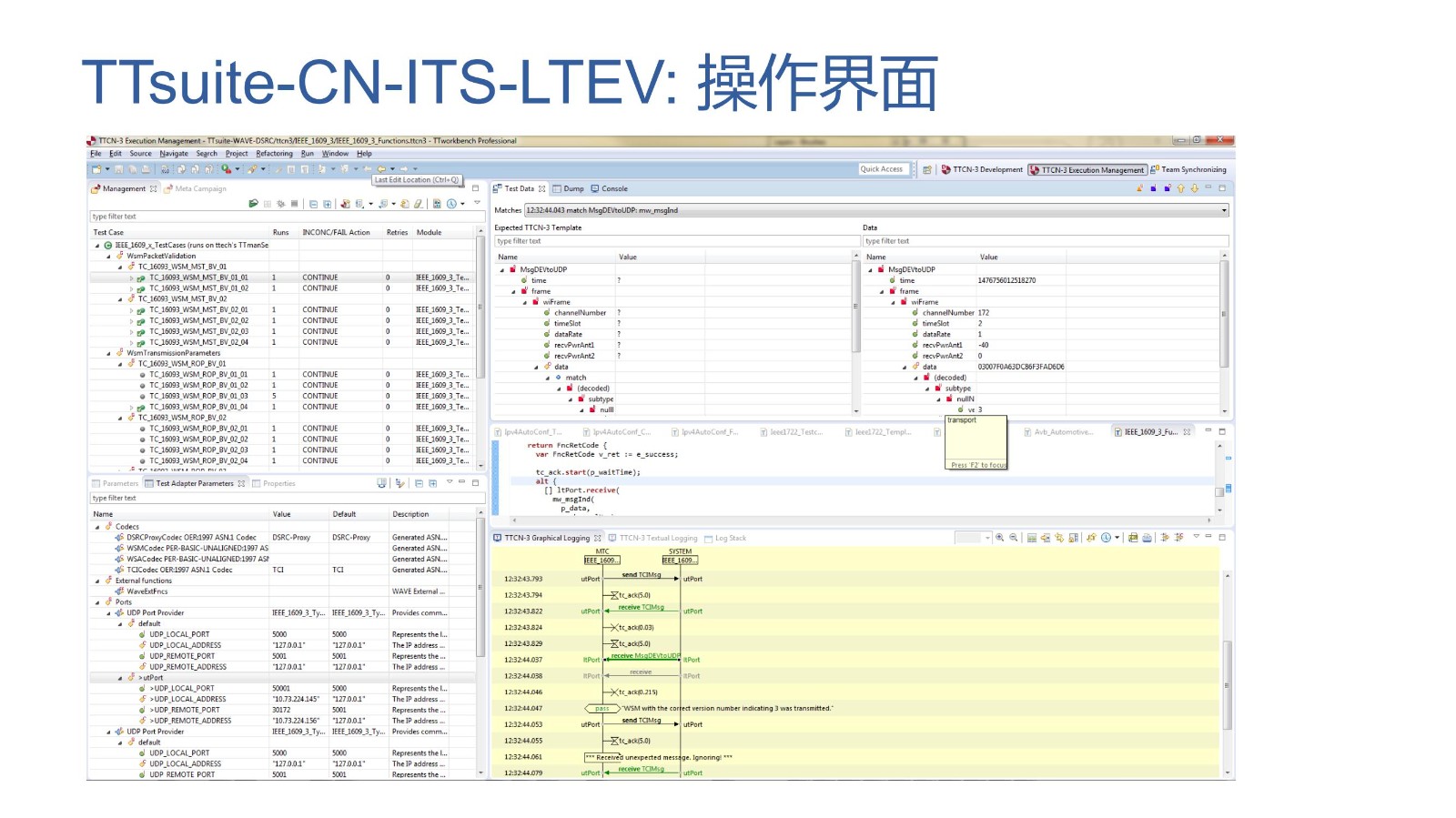Collapse all test cases in Management toolbar

pos(313,204)
